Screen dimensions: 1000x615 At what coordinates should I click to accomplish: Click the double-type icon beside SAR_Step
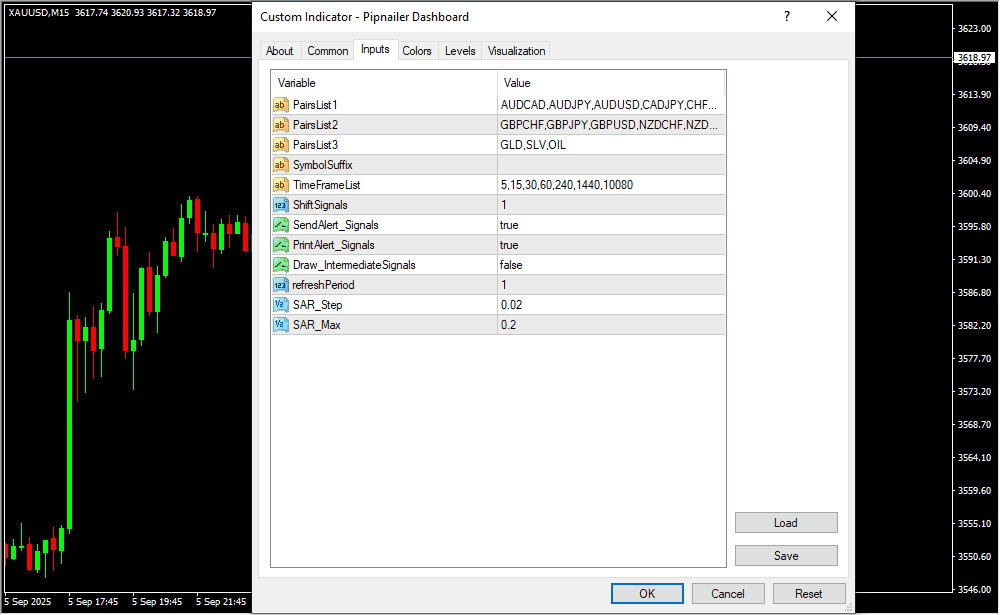(x=281, y=305)
